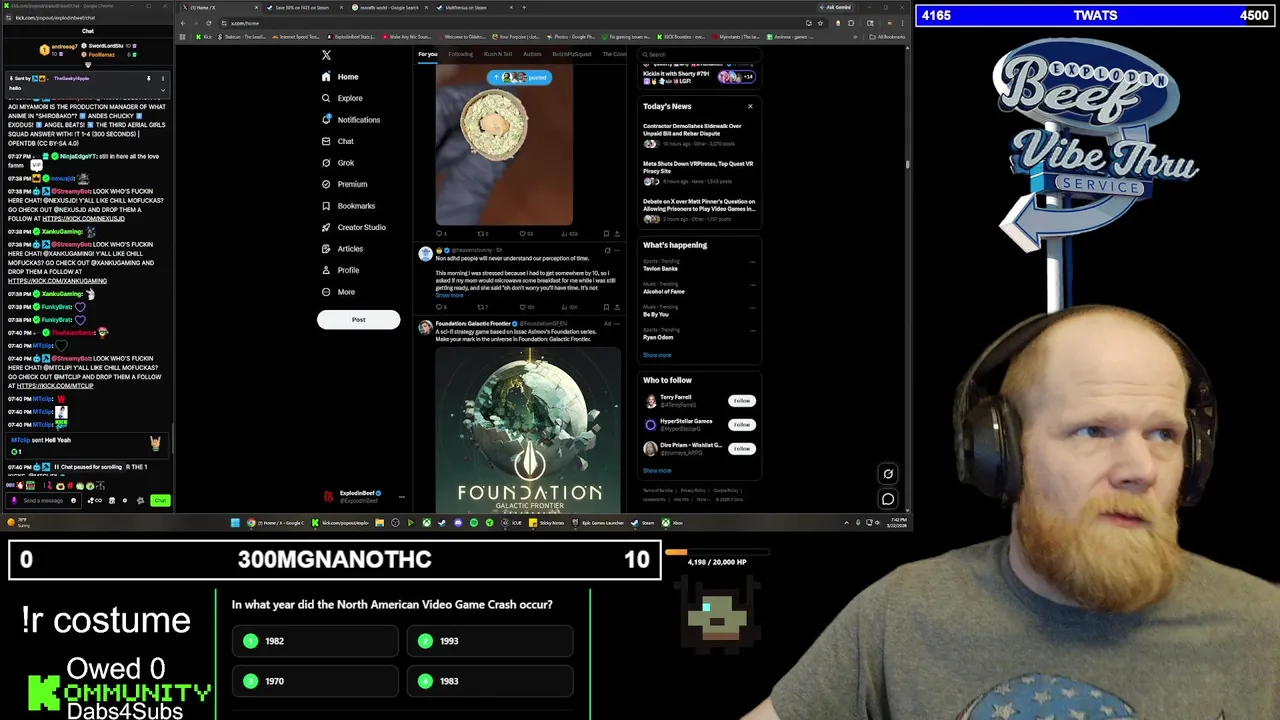Open the Foundation Galactic Frontier ad image
Screen dimensions: 1280x720
pyautogui.click(x=528, y=430)
